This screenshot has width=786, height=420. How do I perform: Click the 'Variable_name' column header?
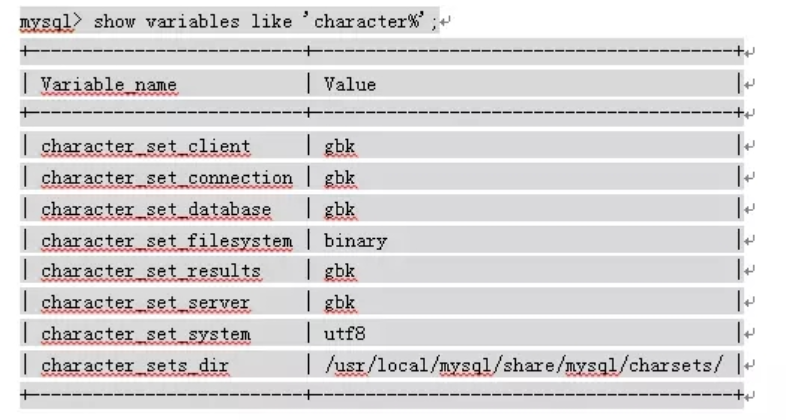click(x=109, y=84)
